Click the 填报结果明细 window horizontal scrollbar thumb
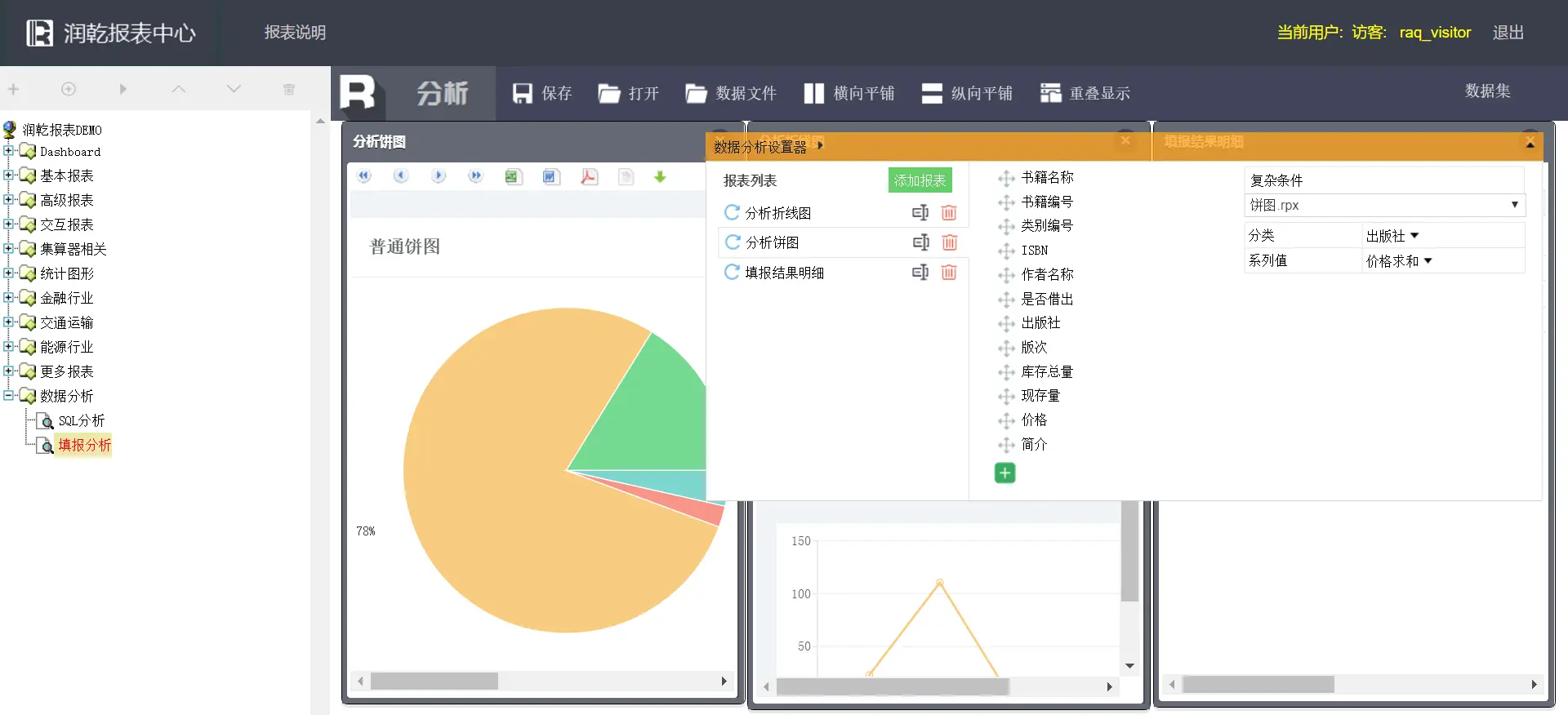The height and width of the screenshot is (715, 1568). 1258,684
